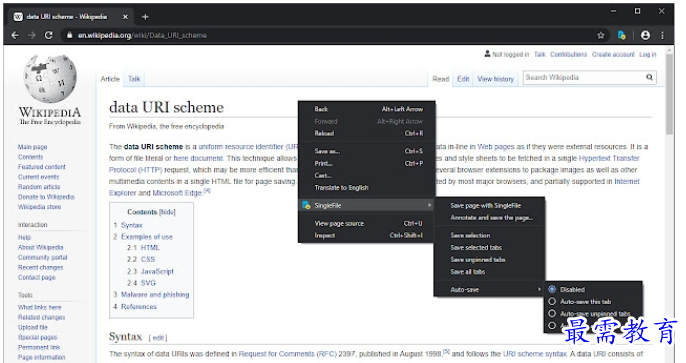Open the Microsoft Edge link
This screenshot has height=363, width=686.
[177, 193]
